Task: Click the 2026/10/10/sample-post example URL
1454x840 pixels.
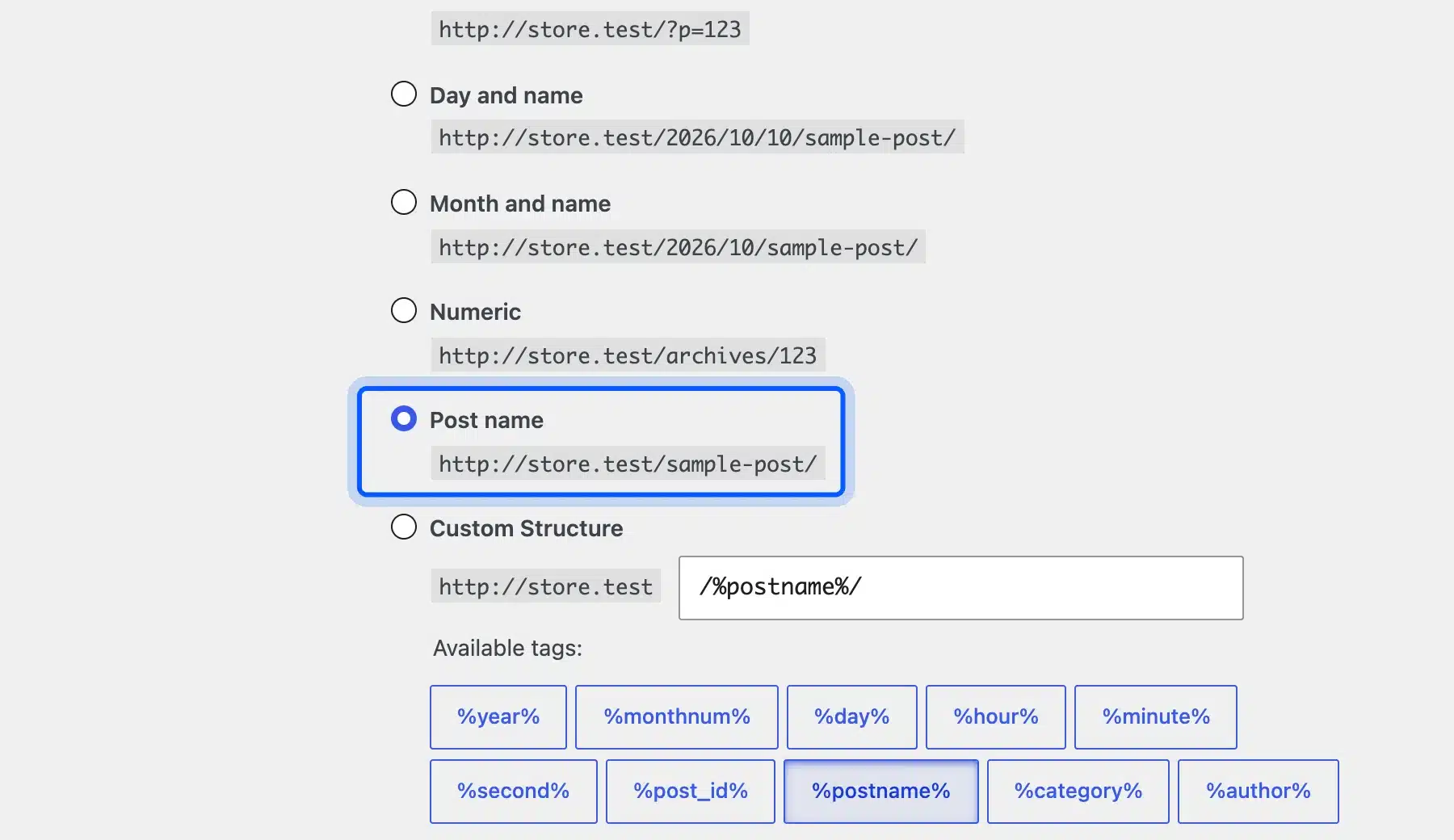Action: [698, 137]
